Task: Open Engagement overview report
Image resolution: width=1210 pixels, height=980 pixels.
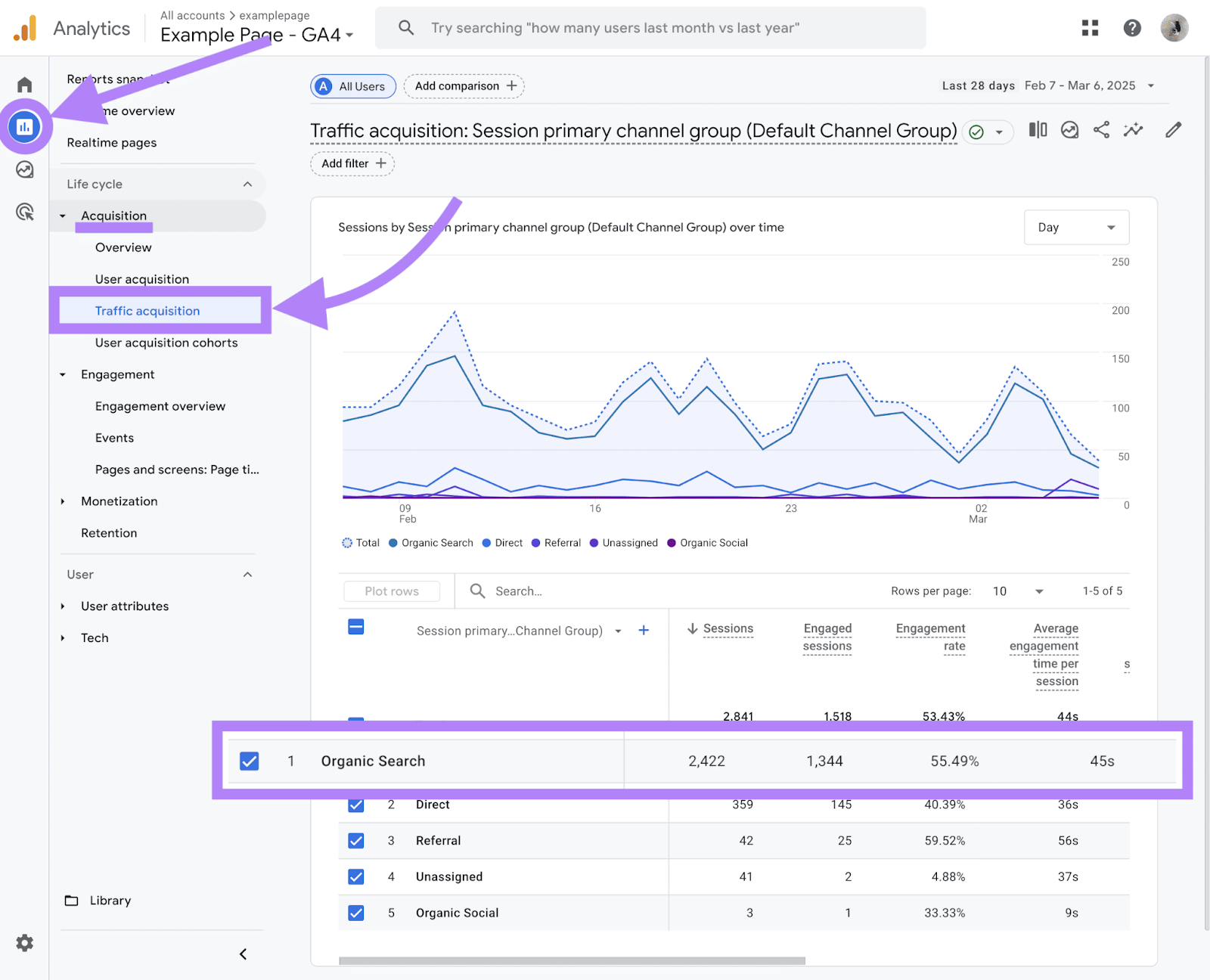Action: click(160, 406)
